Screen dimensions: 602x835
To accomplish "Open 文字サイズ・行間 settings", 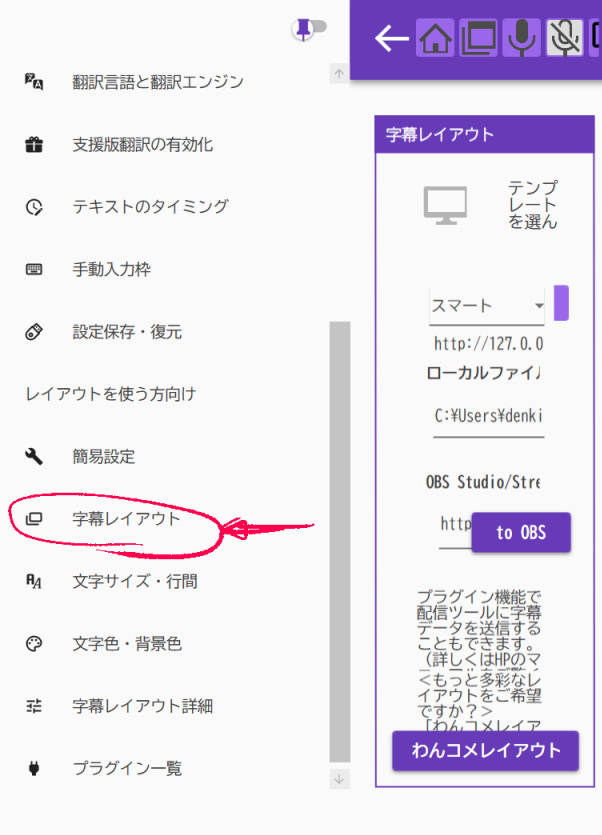I will tap(135, 581).
